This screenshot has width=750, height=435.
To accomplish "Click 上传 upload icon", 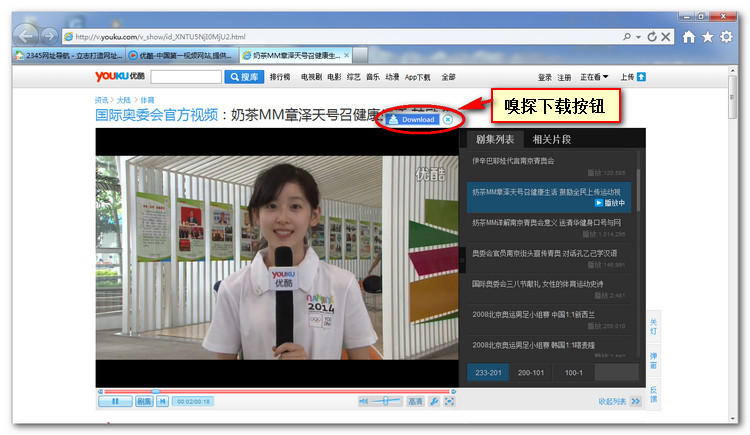I will [641, 77].
